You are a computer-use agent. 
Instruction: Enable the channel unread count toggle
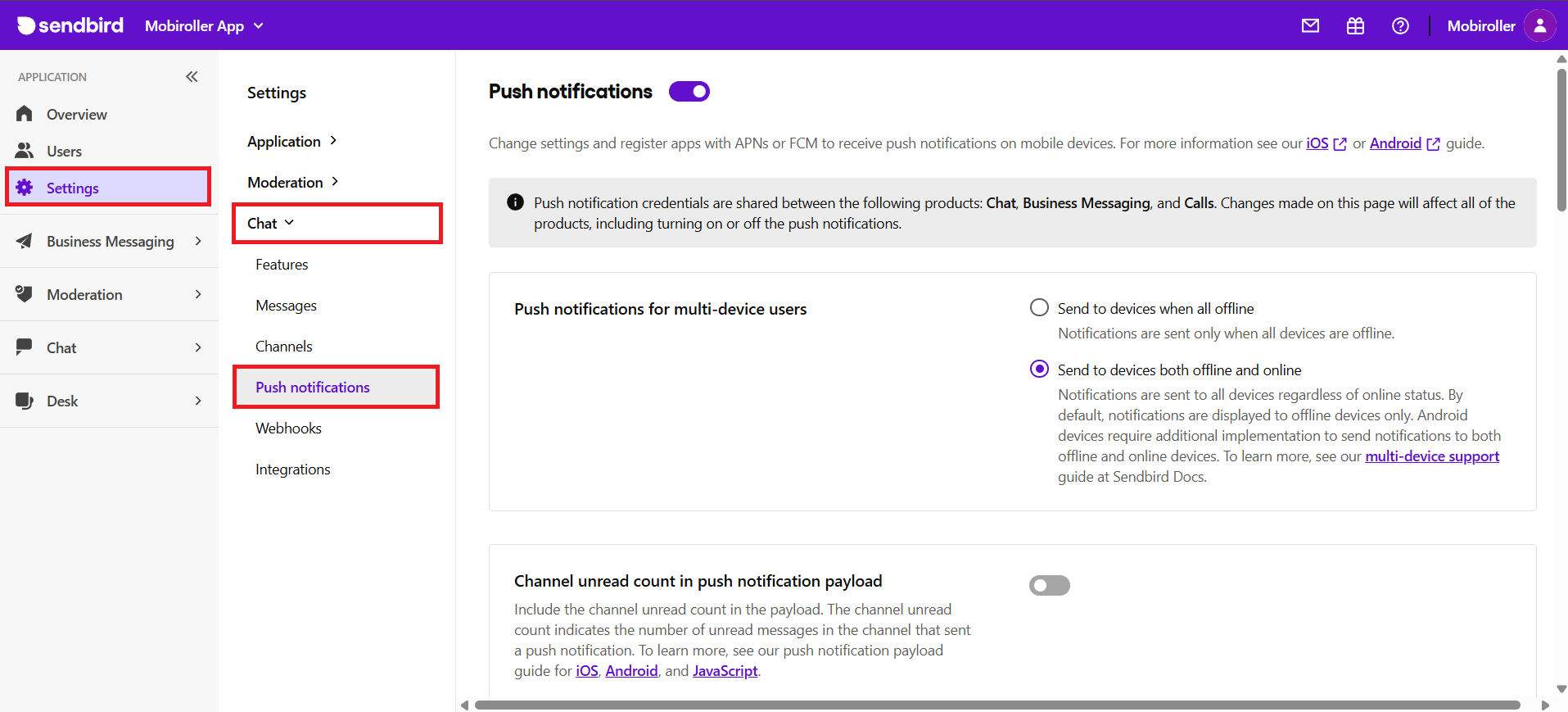tap(1049, 585)
